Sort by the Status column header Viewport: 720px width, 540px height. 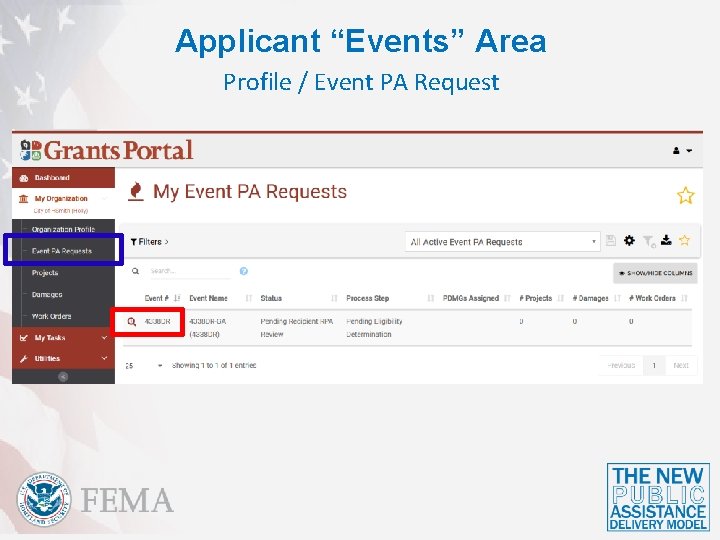pyautogui.click(x=298, y=298)
